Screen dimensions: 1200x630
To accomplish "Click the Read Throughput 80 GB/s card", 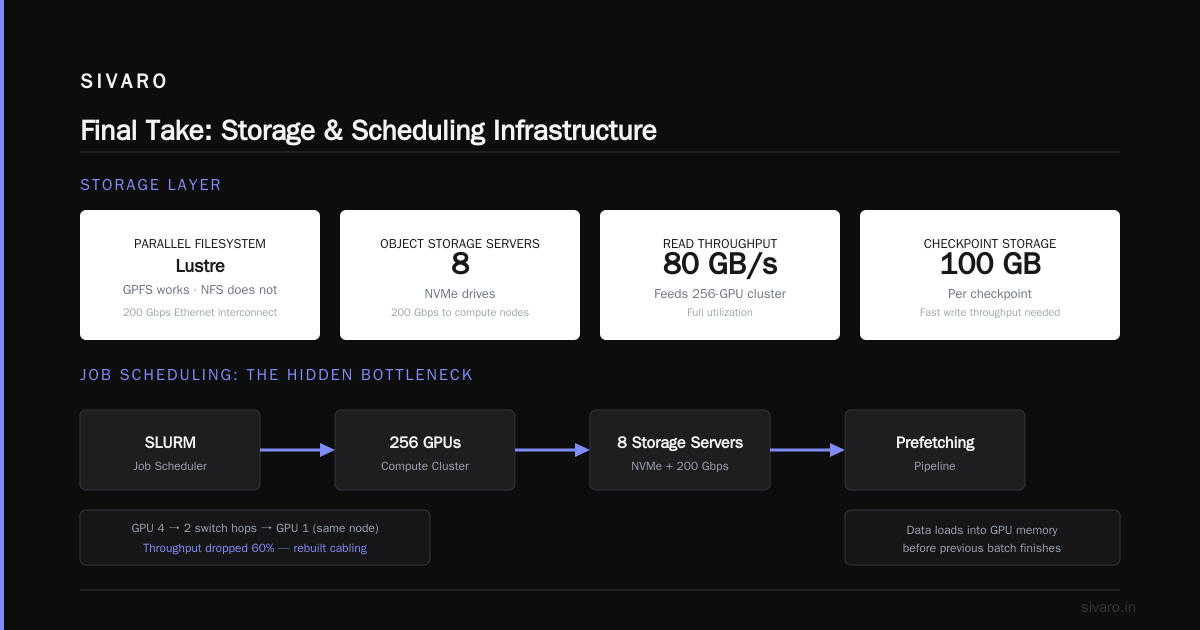I will [x=720, y=275].
